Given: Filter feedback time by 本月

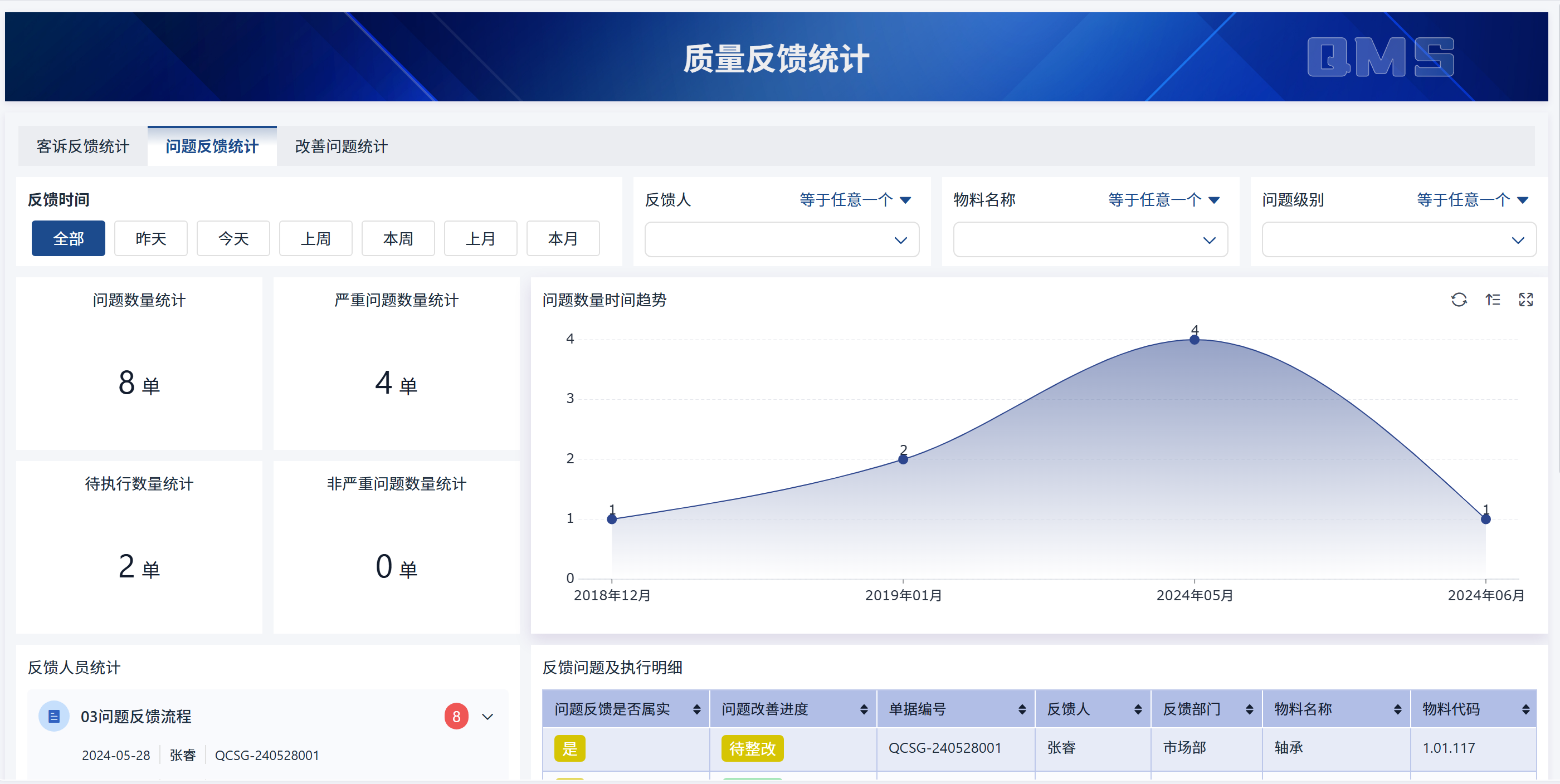Looking at the screenshot, I should 563,238.
